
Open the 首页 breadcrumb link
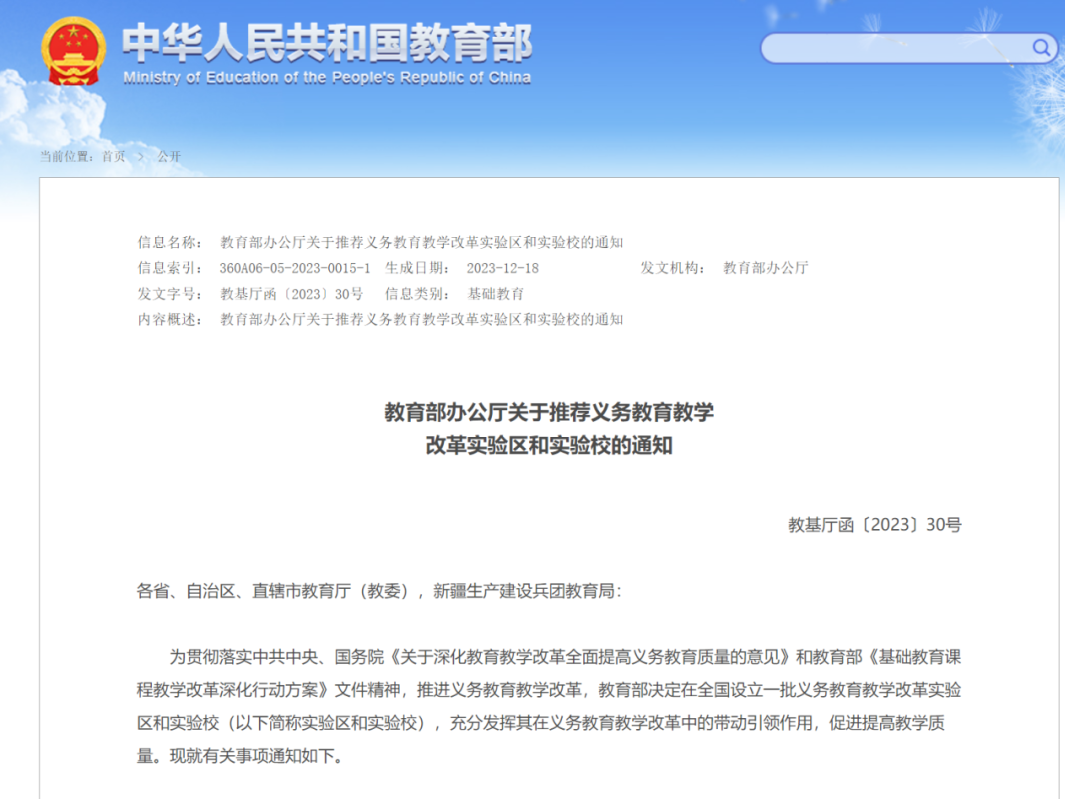pyautogui.click(x=113, y=156)
